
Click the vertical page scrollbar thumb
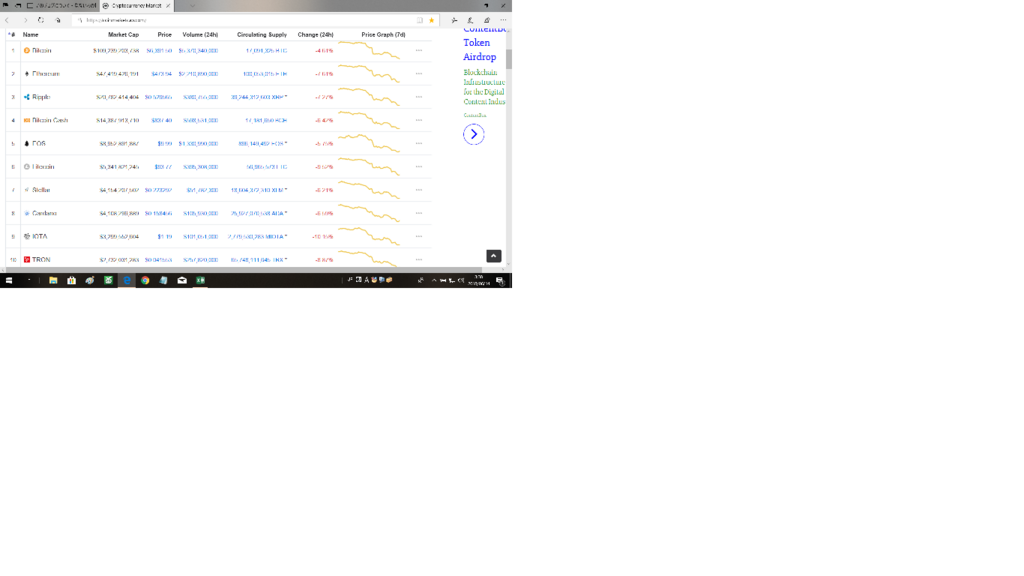509,59
